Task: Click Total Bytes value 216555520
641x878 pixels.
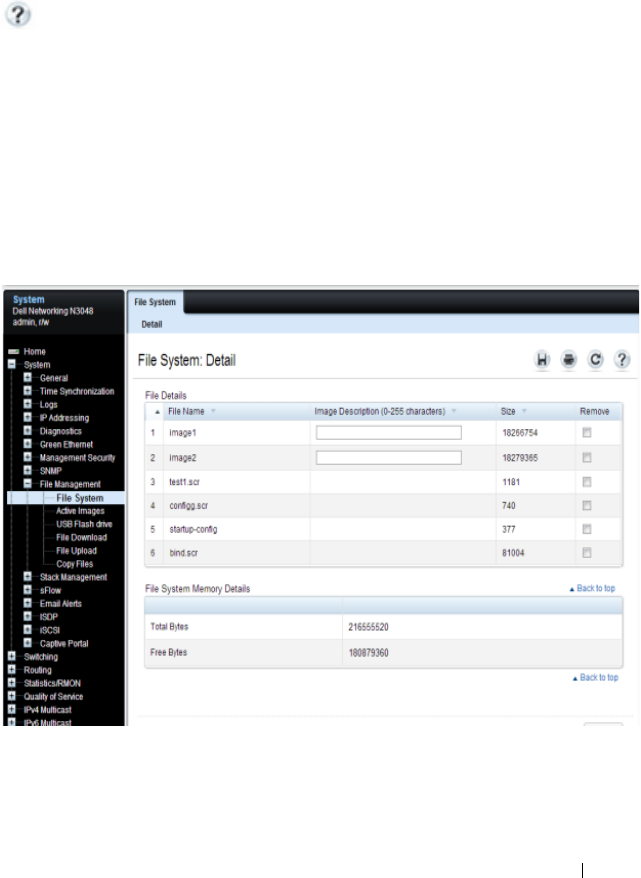Action: pos(368,627)
